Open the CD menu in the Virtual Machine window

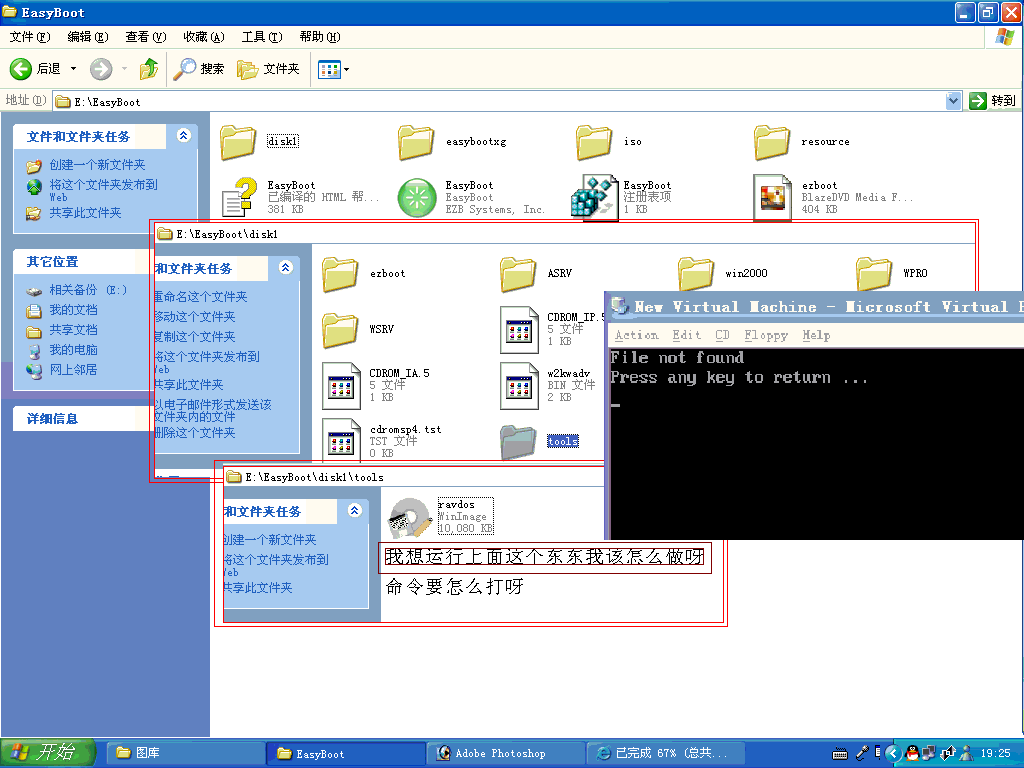point(722,335)
